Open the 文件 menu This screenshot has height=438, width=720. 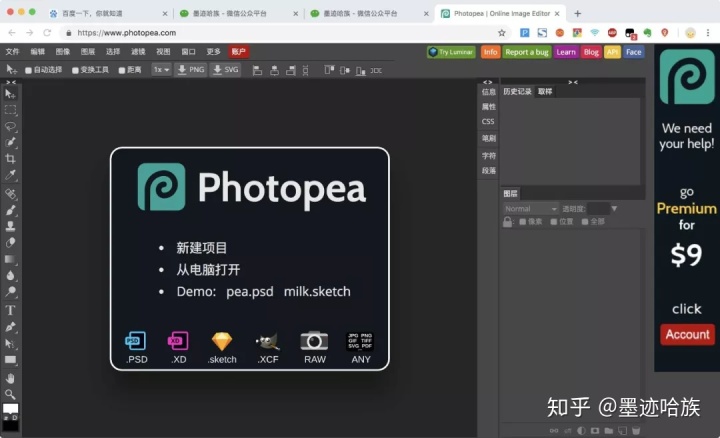pyautogui.click(x=12, y=51)
